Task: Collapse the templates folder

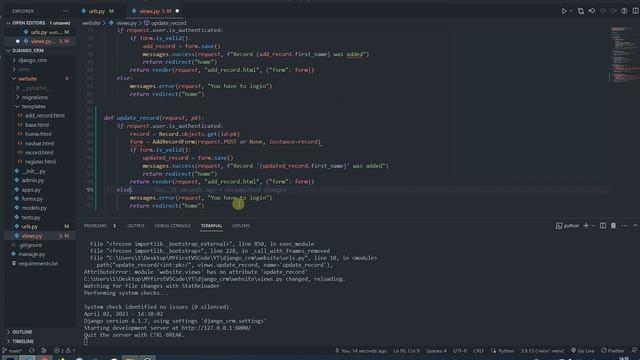Action: click(x=33, y=106)
